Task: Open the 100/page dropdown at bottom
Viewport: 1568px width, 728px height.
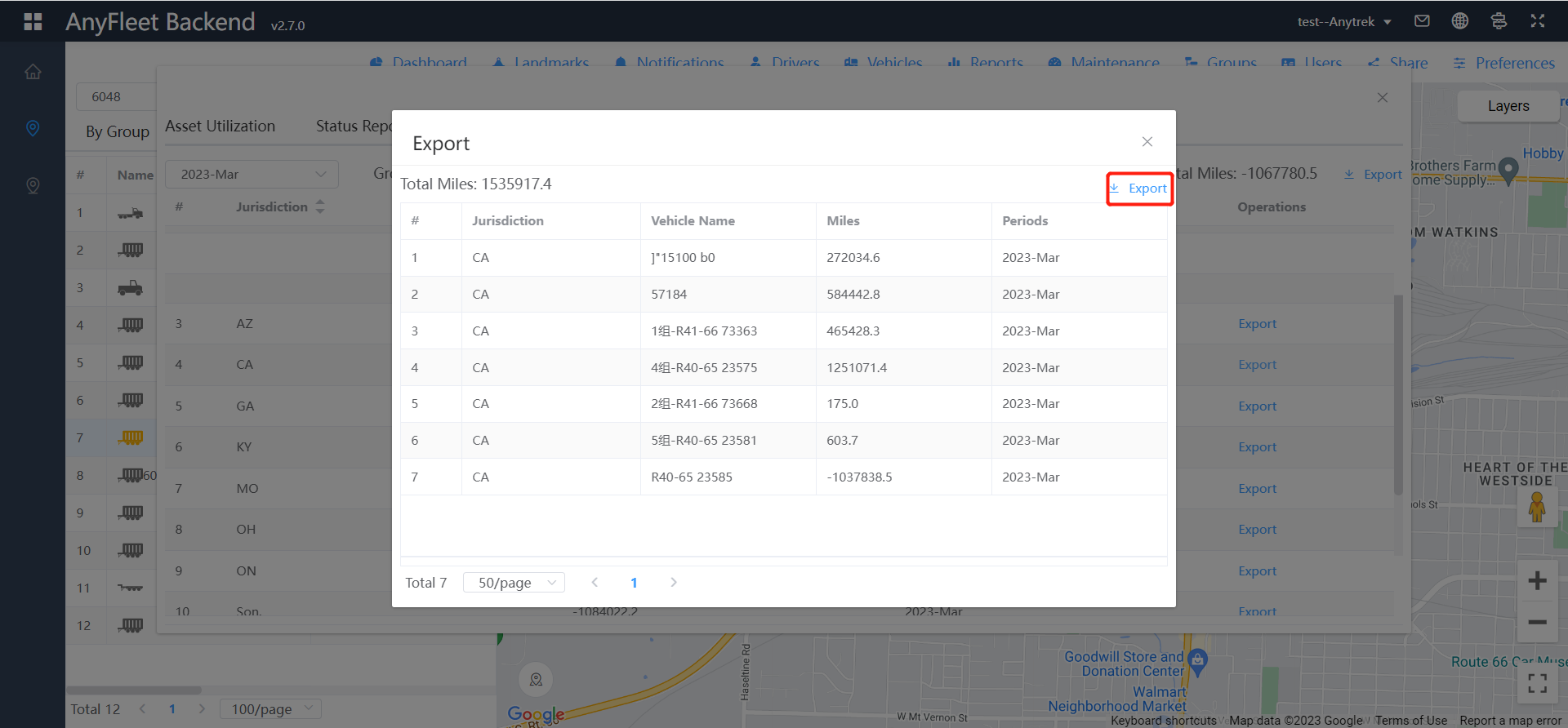Action: 270,709
